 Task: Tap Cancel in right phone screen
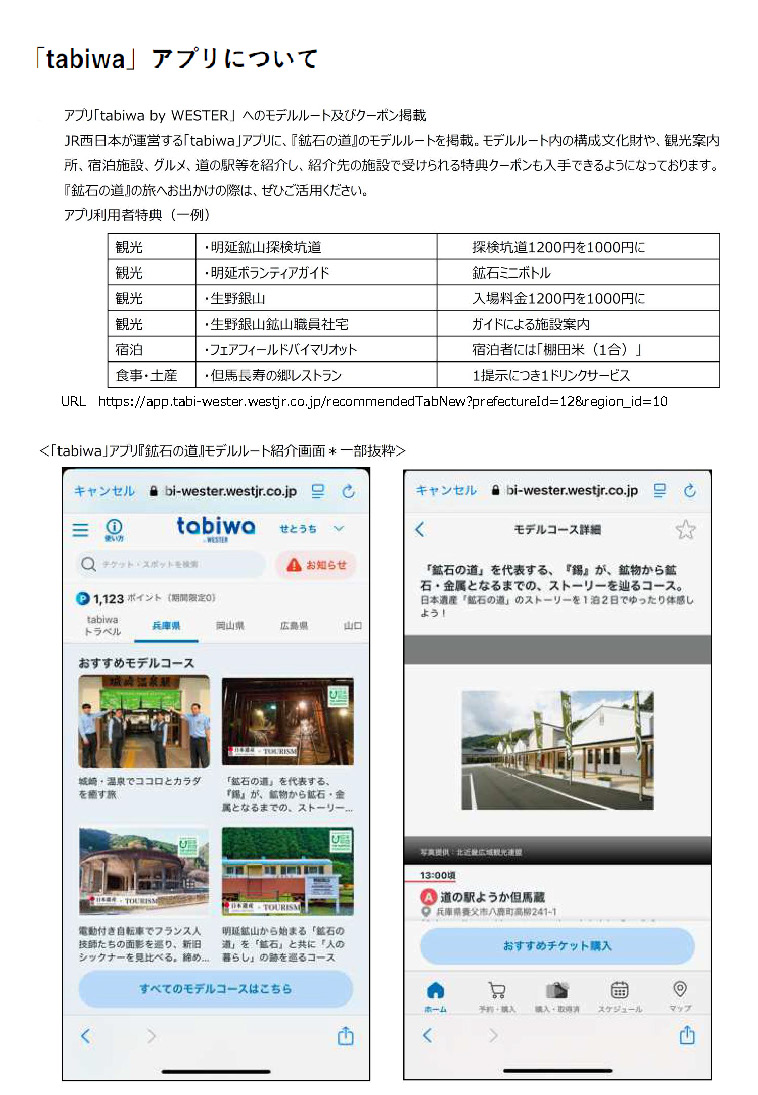446,490
